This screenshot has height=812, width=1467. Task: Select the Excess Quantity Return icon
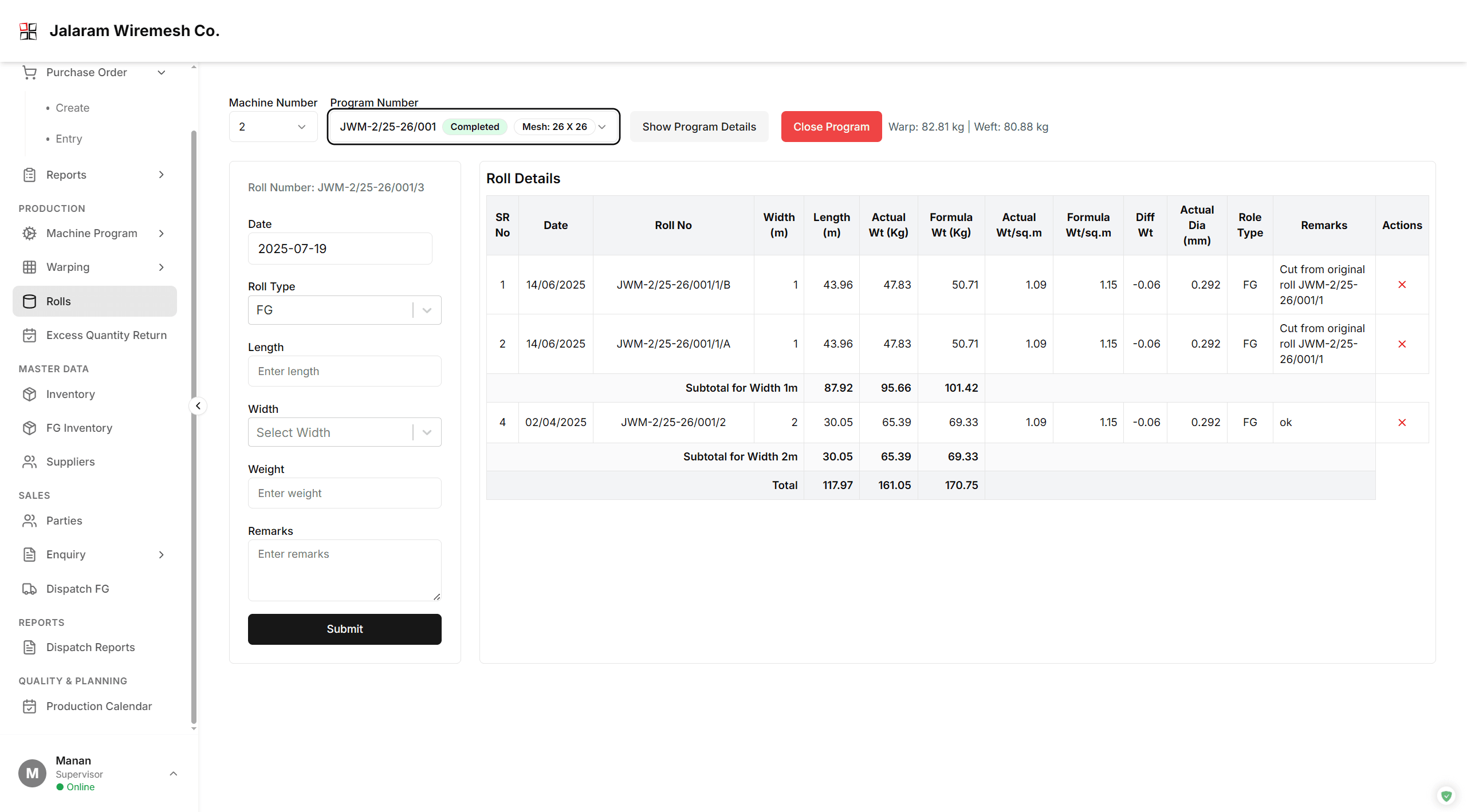click(x=30, y=335)
